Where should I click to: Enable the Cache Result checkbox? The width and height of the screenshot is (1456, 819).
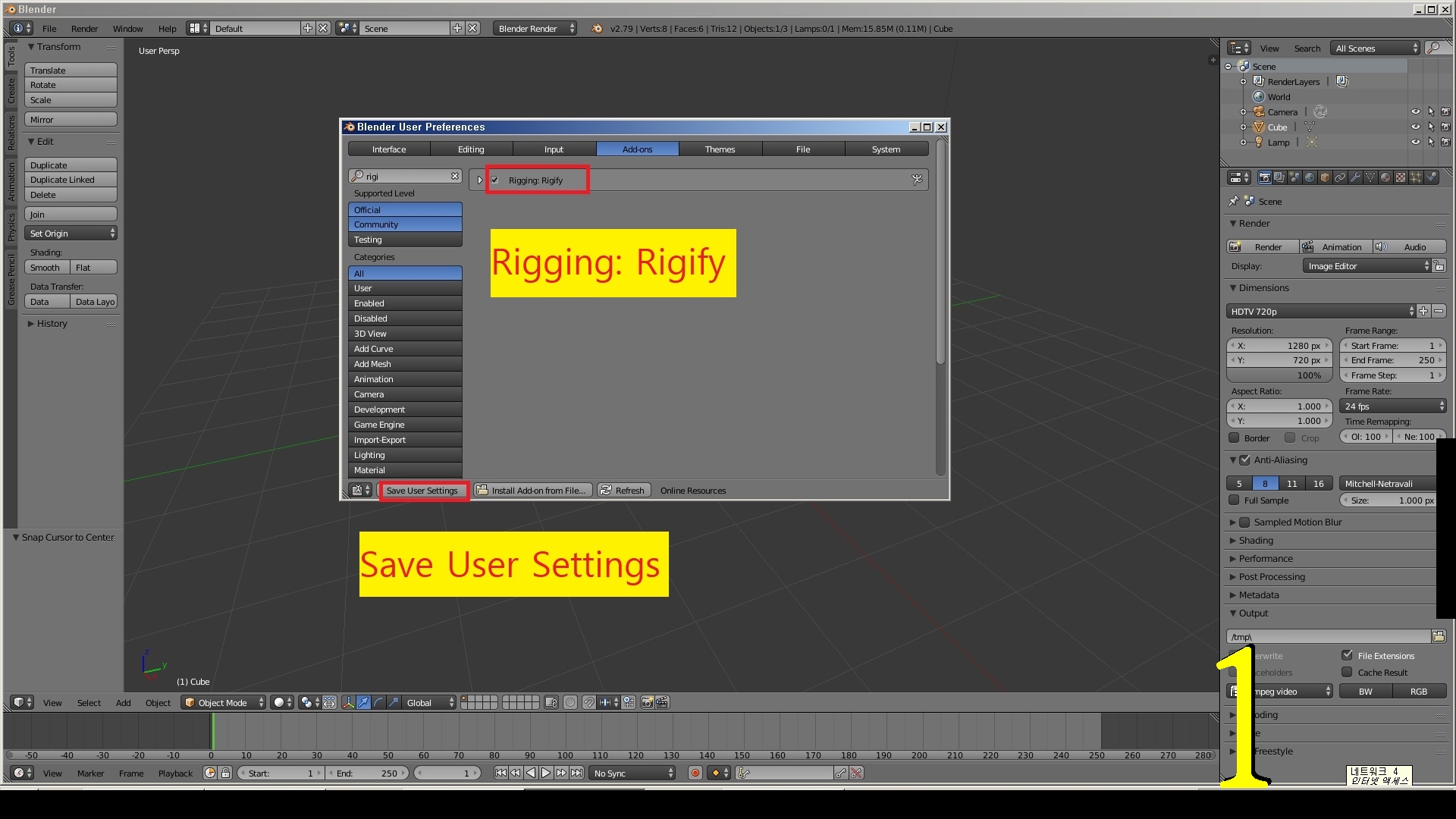(x=1347, y=672)
